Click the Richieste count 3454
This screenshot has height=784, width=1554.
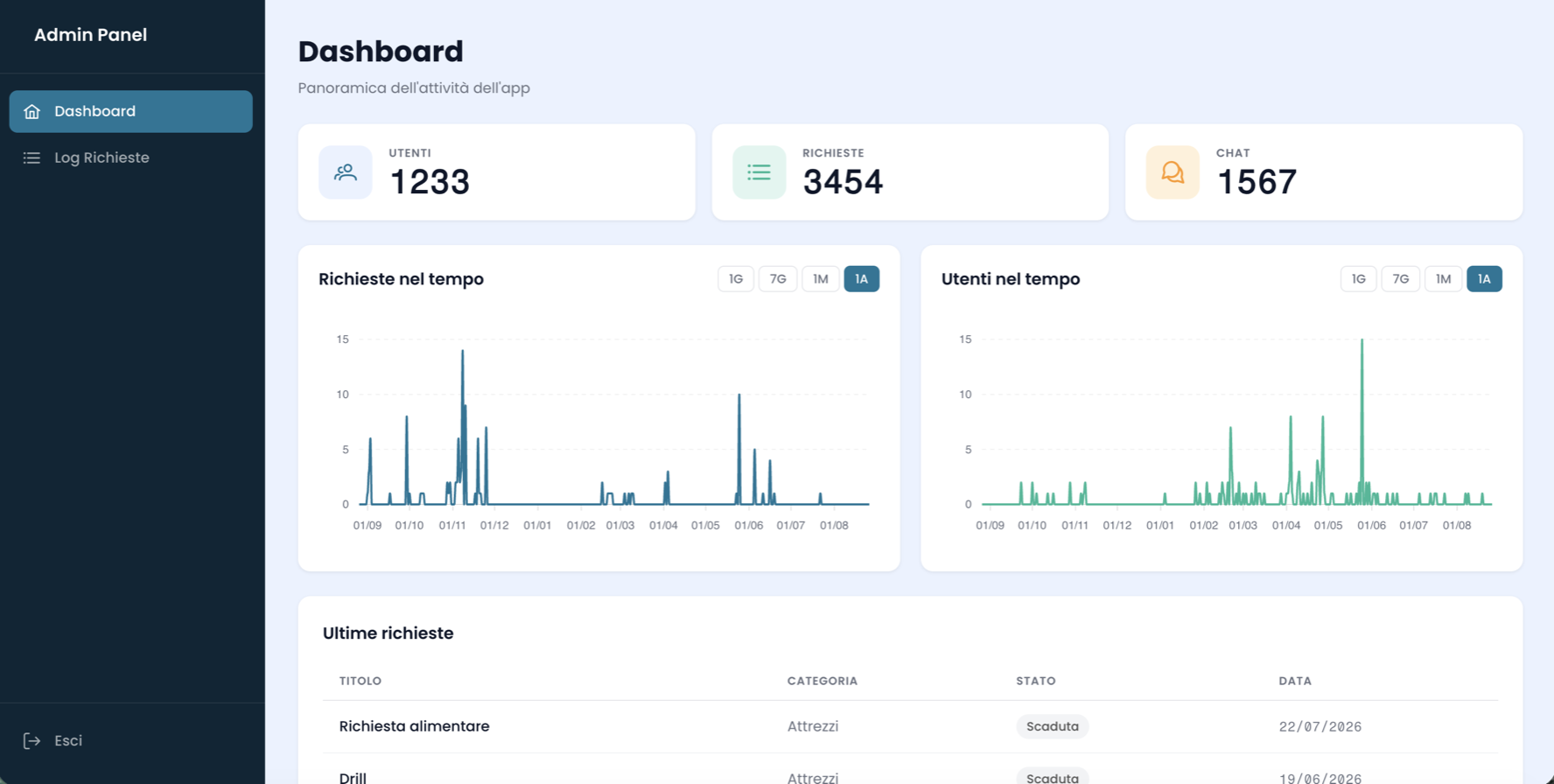tap(843, 182)
